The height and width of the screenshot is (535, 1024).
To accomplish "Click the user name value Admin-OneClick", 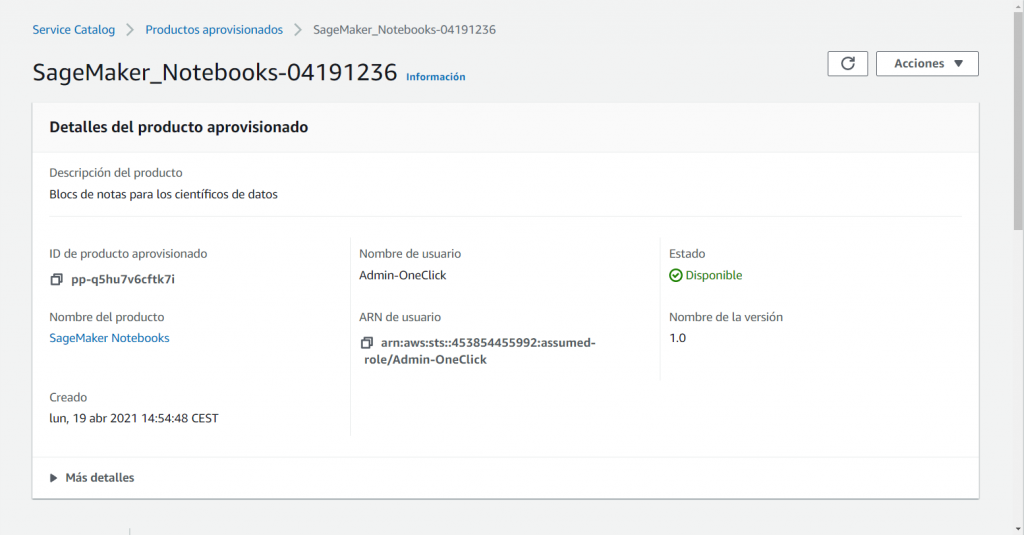I will (402, 275).
